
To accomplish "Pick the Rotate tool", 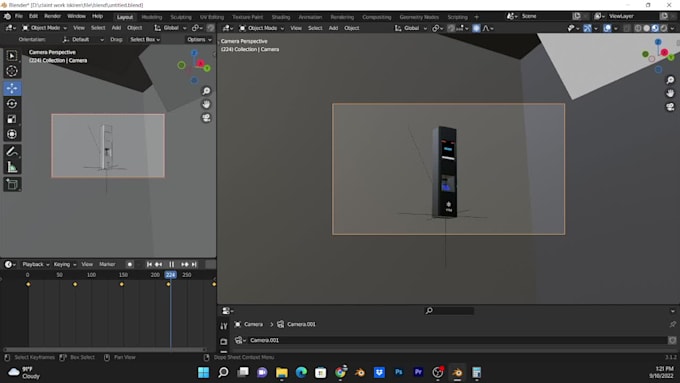I will [12, 104].
